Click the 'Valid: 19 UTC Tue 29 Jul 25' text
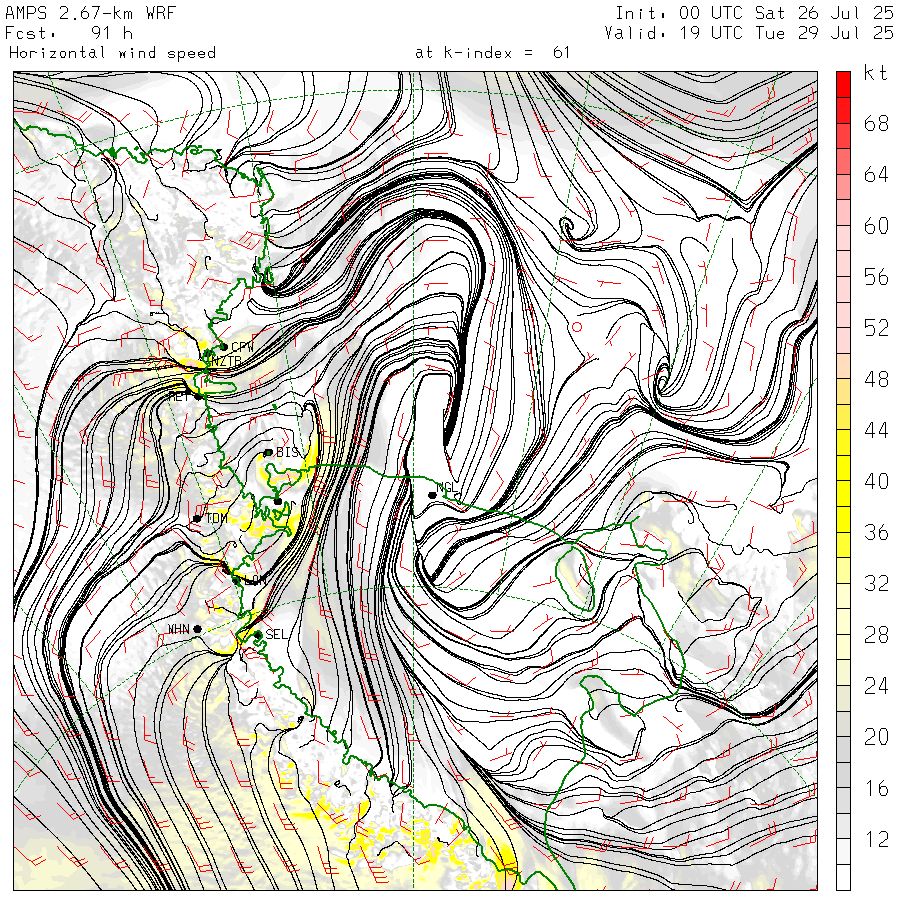900x900 pixels. pos(749,33)
